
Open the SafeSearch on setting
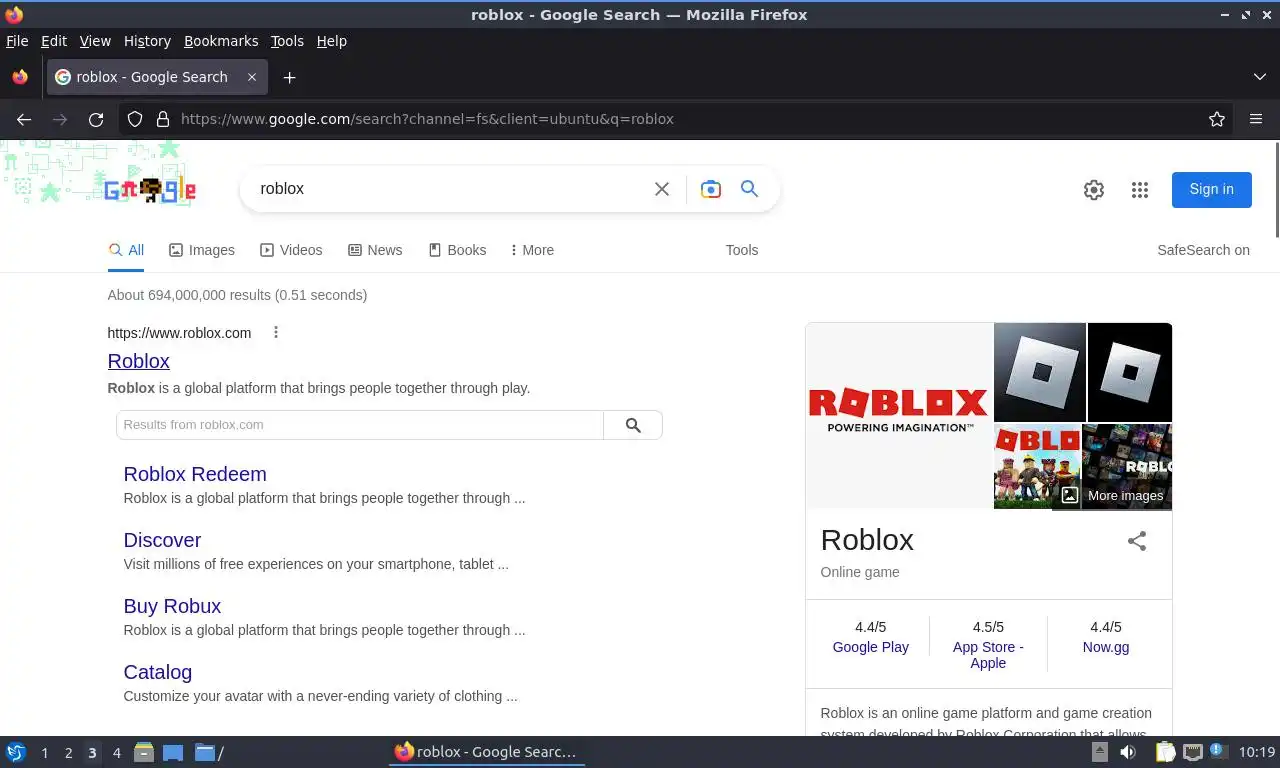coord(1203,250)
